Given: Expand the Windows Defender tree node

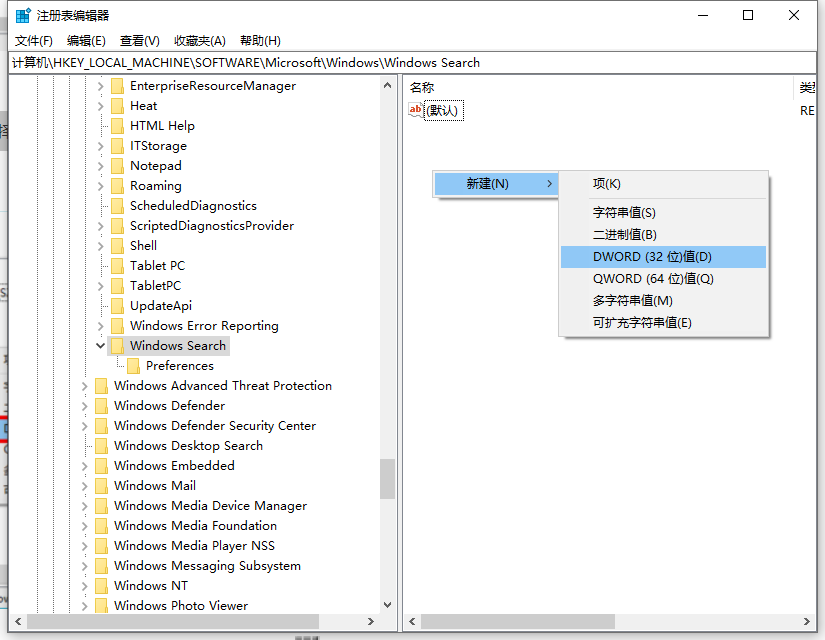Looking at the screenshot, I should [86, 405].
